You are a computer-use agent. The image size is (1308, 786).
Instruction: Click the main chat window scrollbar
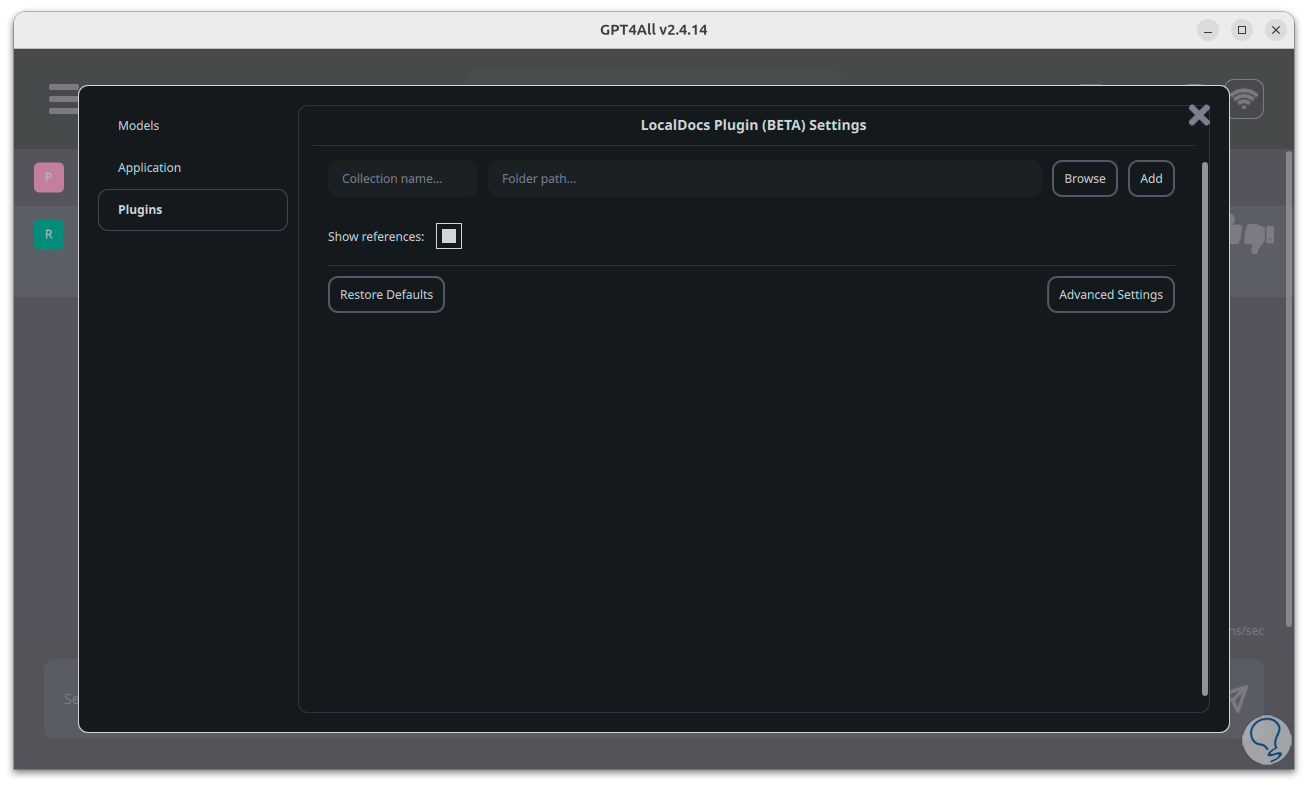tap(1289, 388)
